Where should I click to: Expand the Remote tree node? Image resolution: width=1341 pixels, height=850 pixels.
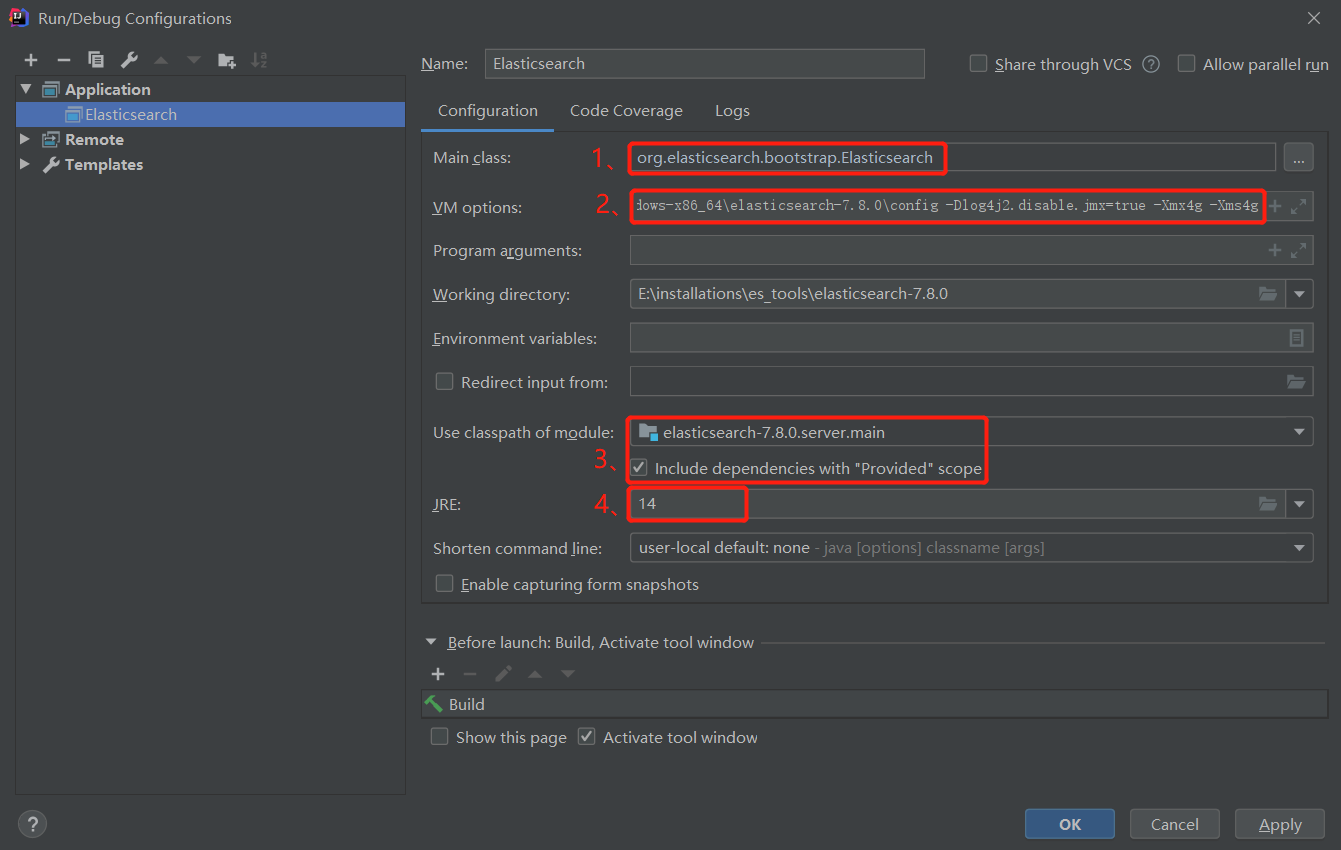tap(26, 139)
